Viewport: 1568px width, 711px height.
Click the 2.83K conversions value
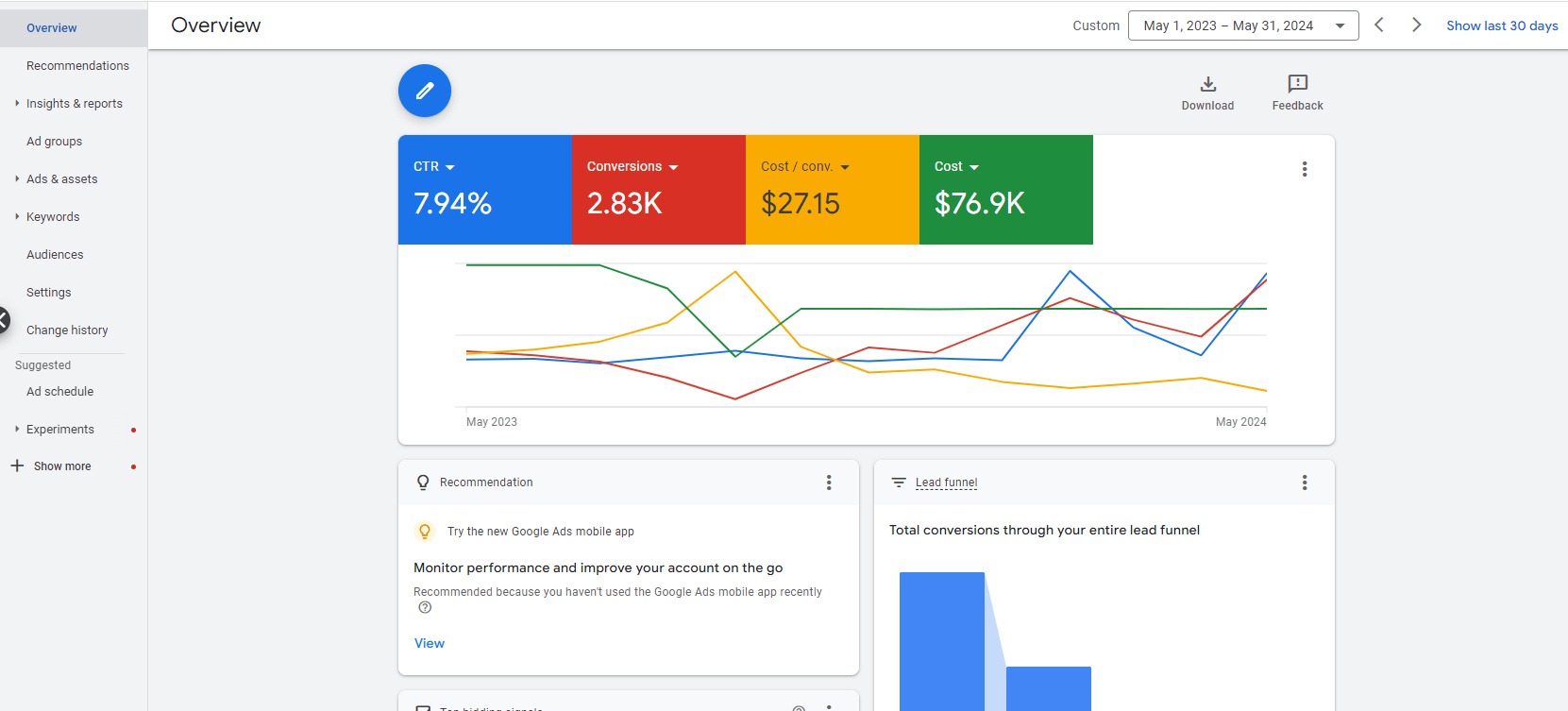point(624,203)
